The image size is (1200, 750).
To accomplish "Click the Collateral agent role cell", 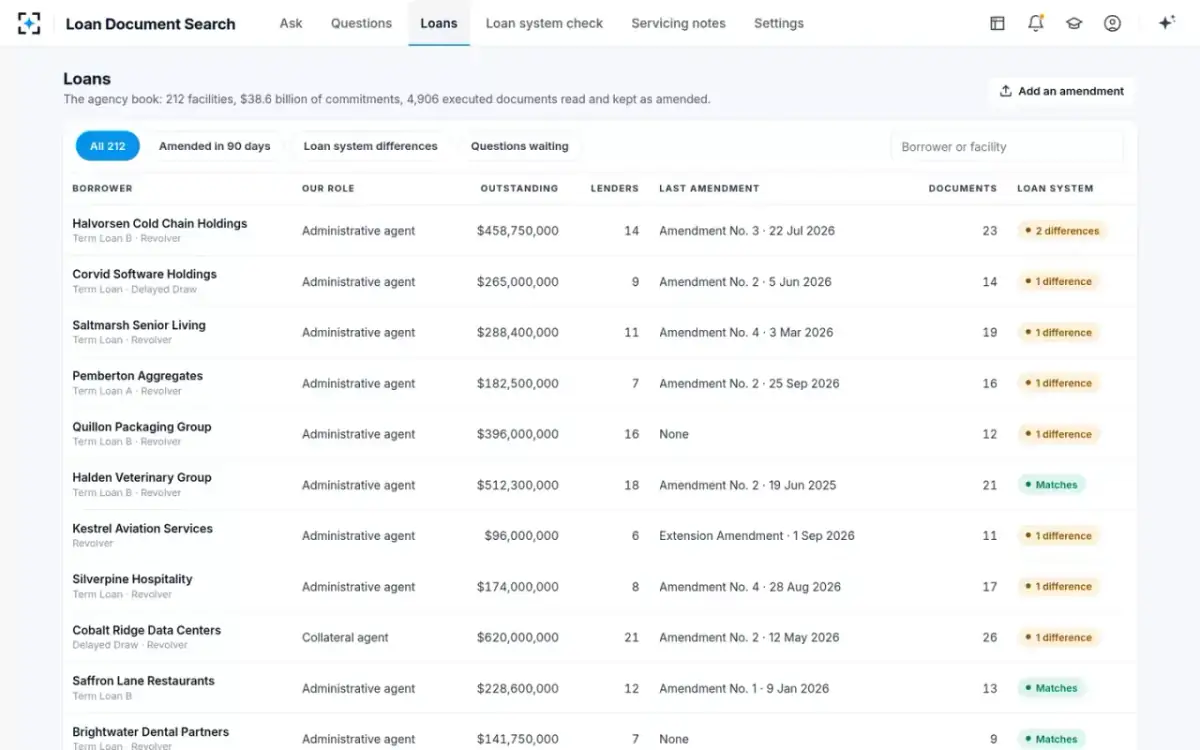I will (345, 638).
